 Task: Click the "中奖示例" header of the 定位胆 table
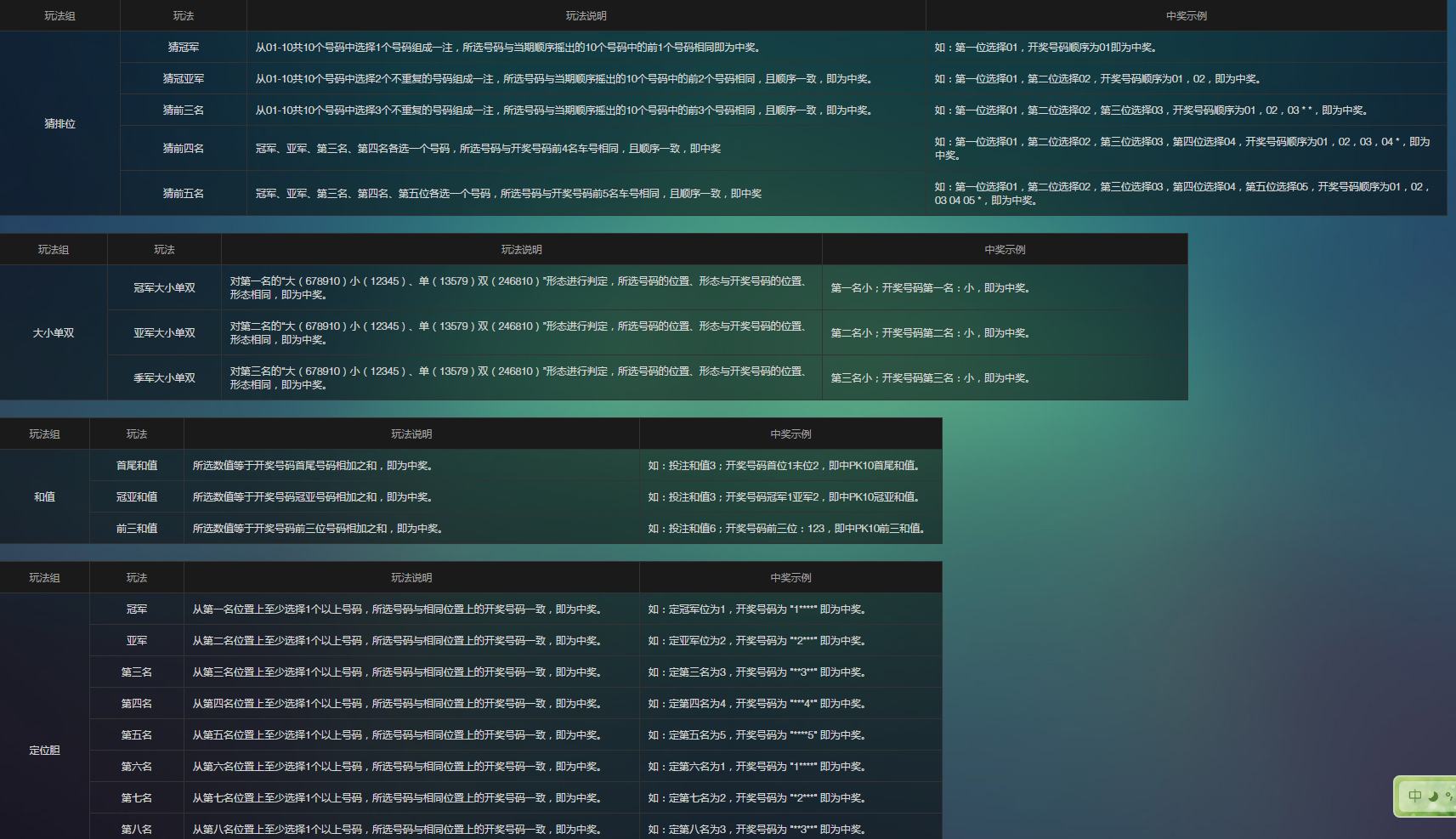(x=790, y=578)
